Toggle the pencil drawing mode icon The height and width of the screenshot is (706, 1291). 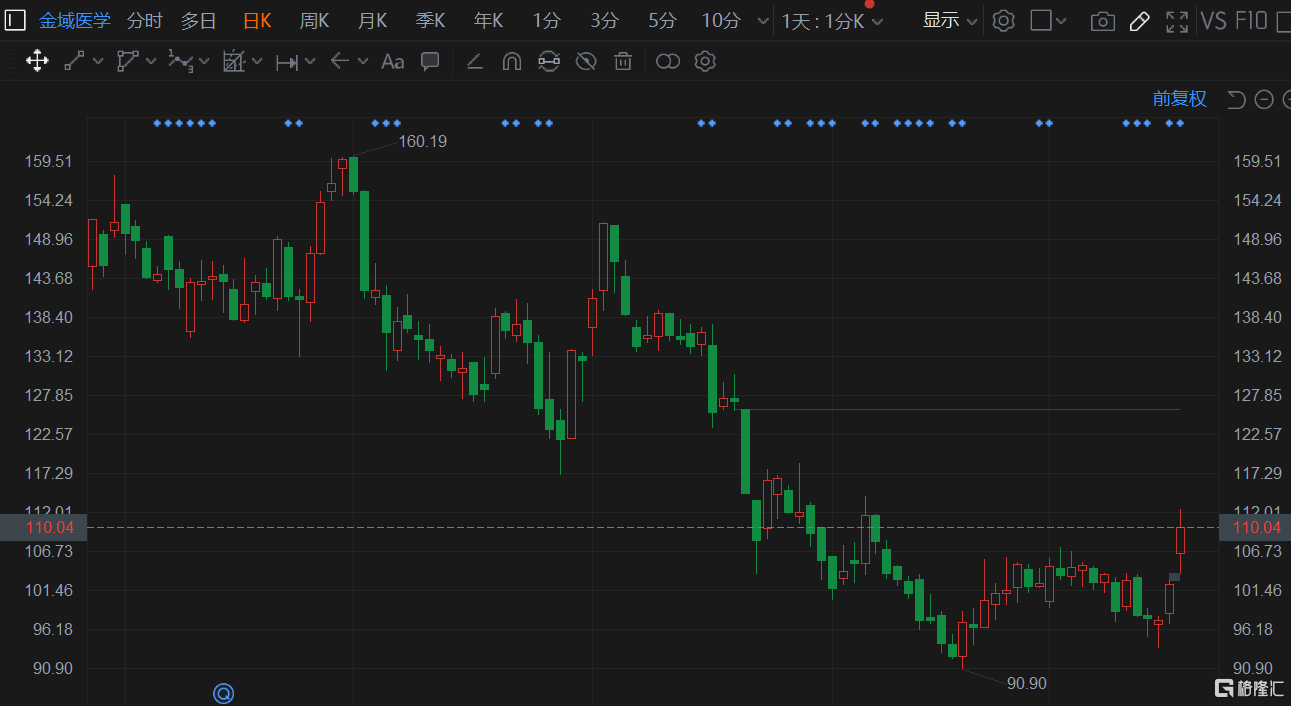pos(1139,21)
